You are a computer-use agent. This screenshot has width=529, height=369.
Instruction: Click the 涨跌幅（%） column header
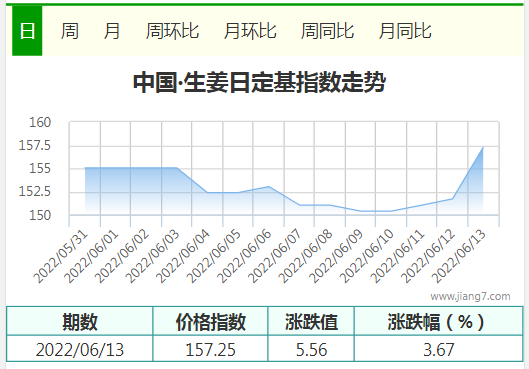coord(439,321)
